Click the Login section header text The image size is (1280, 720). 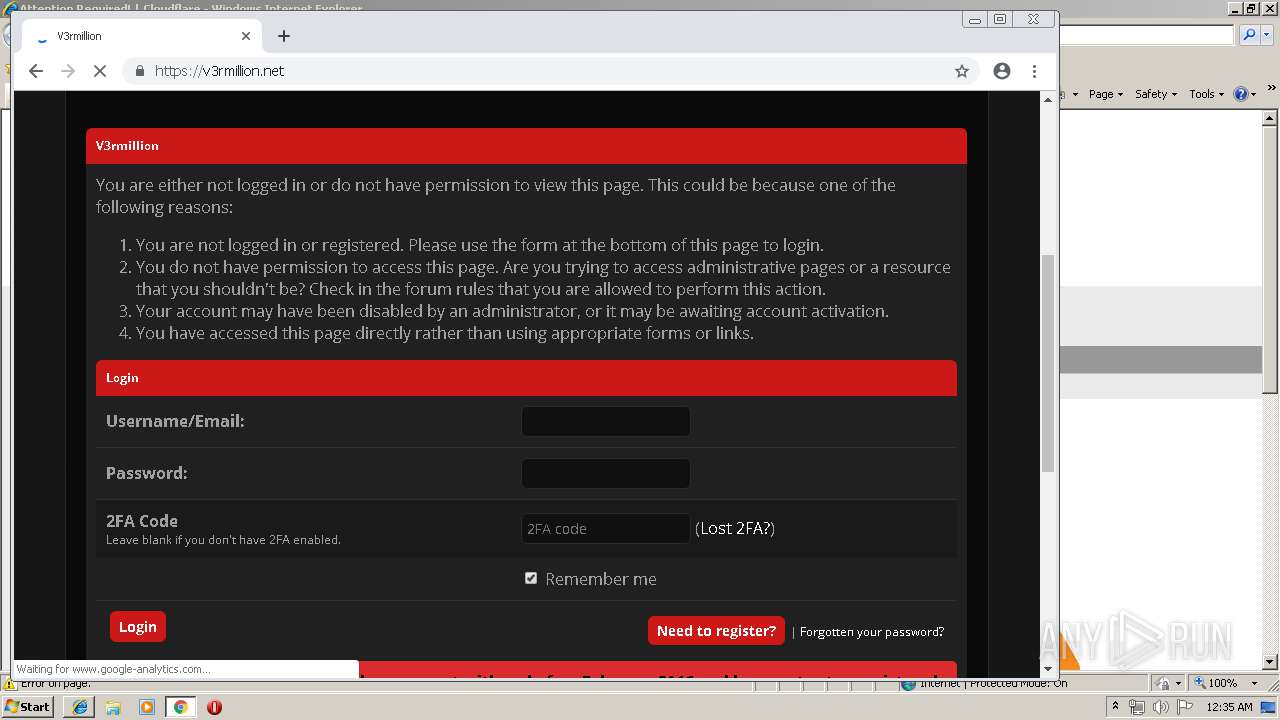tap(122, 378)
